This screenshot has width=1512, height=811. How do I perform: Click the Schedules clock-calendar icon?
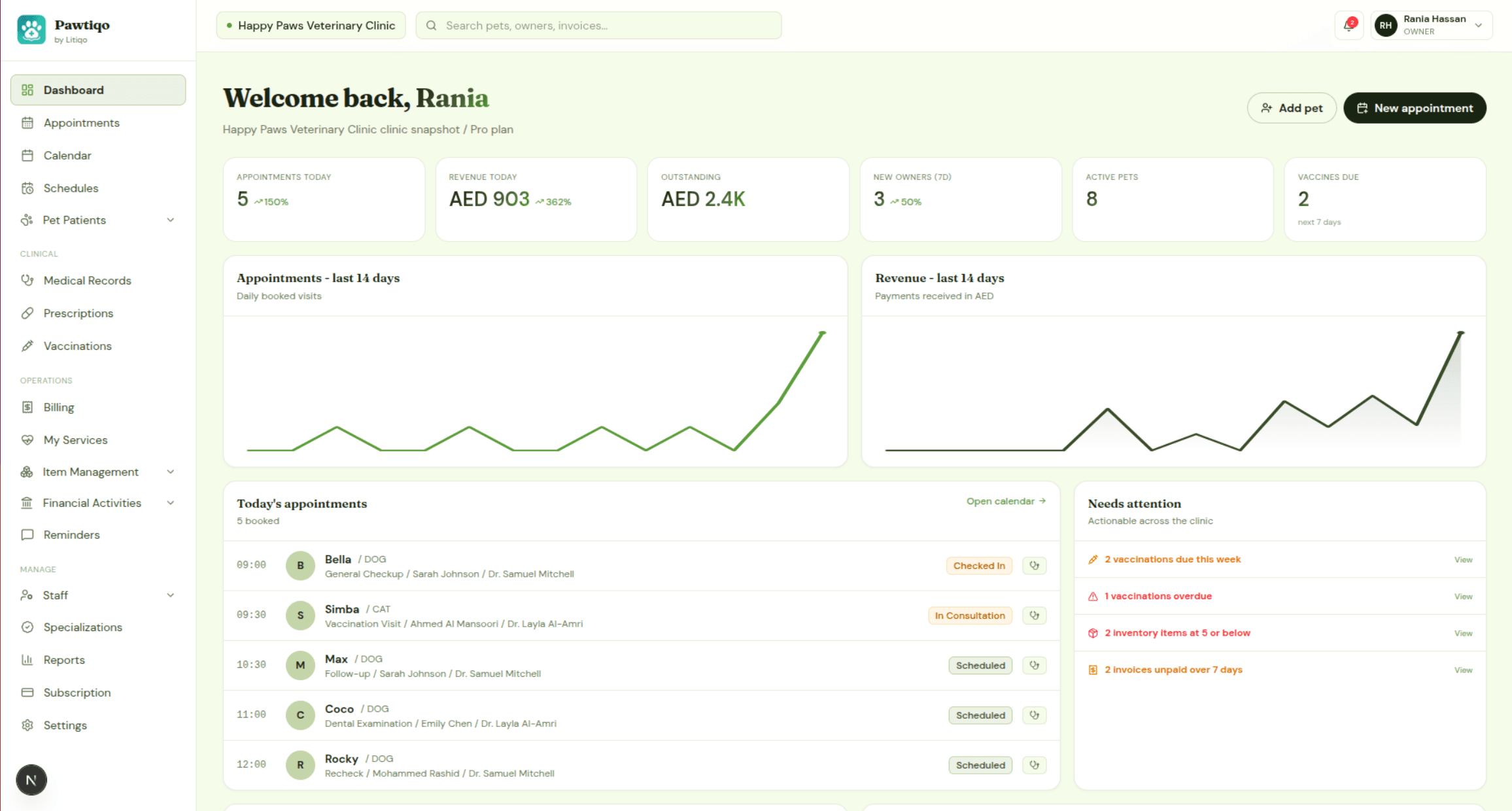(x=27, y=188)
